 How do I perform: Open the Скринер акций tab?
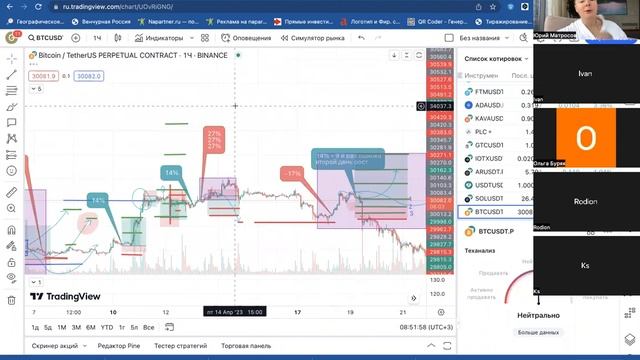pos(55,346)
